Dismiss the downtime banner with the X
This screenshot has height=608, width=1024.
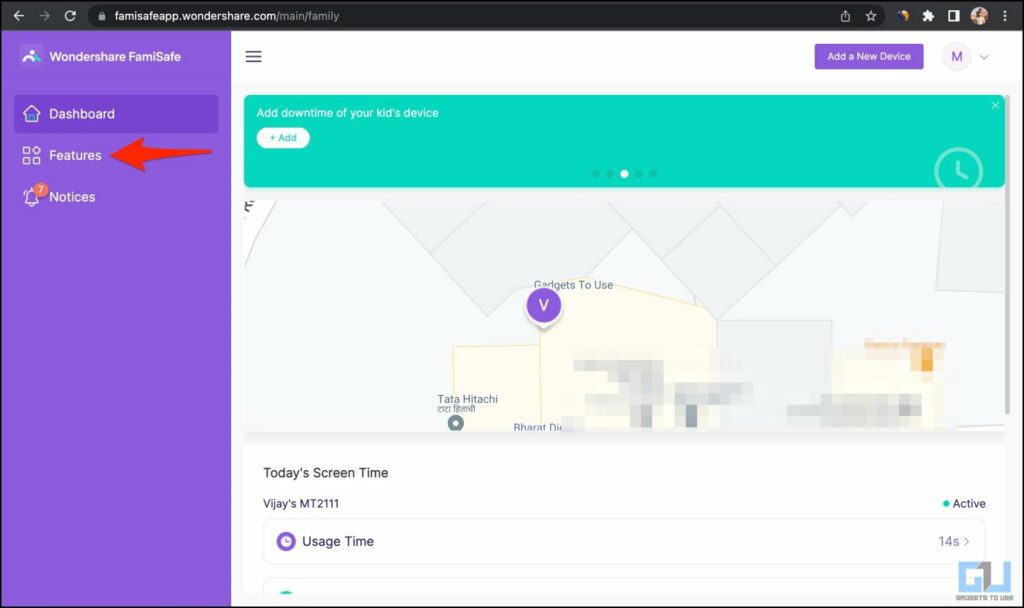tap(995, 104)
